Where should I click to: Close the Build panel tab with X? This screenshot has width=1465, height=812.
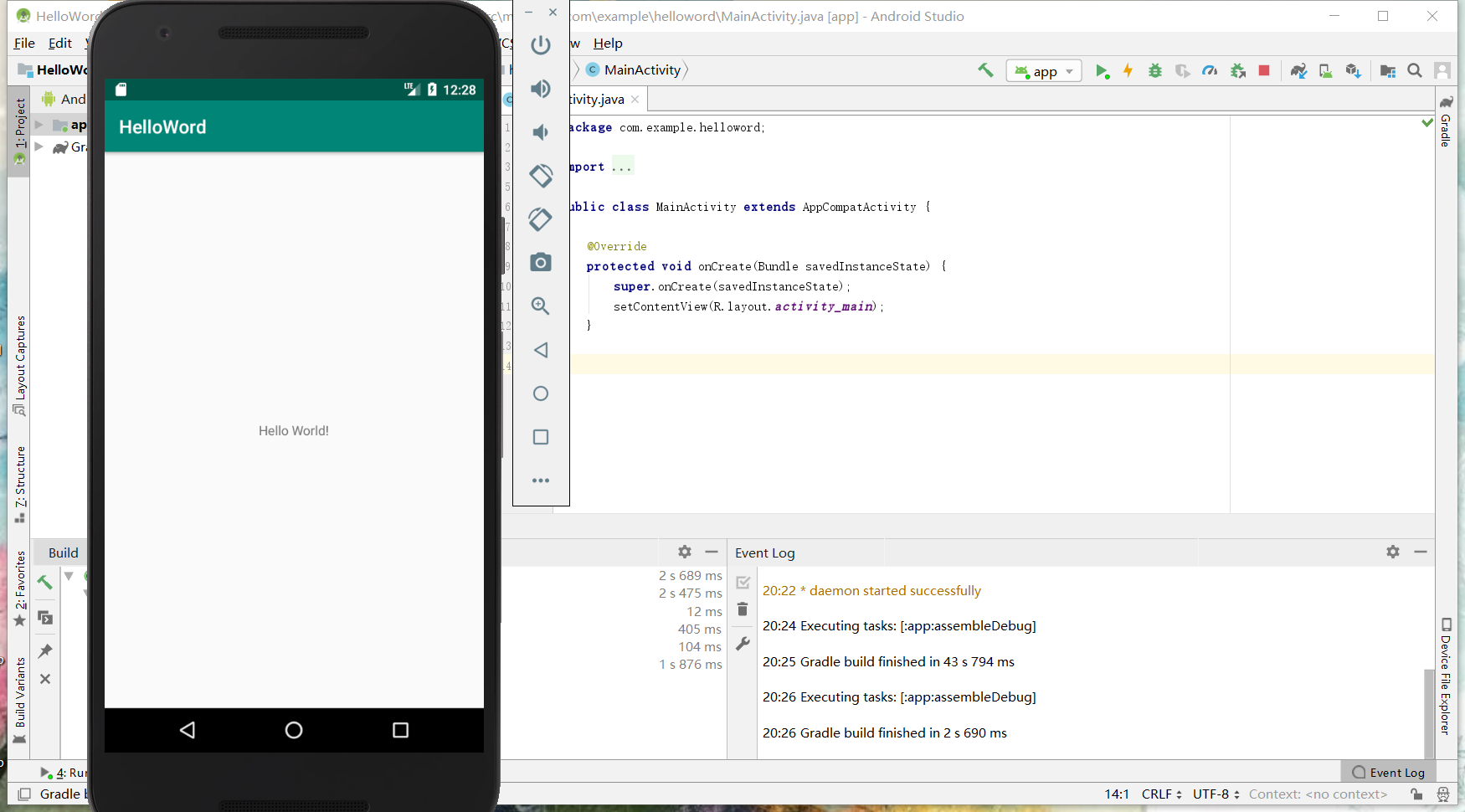coord(45,679)
